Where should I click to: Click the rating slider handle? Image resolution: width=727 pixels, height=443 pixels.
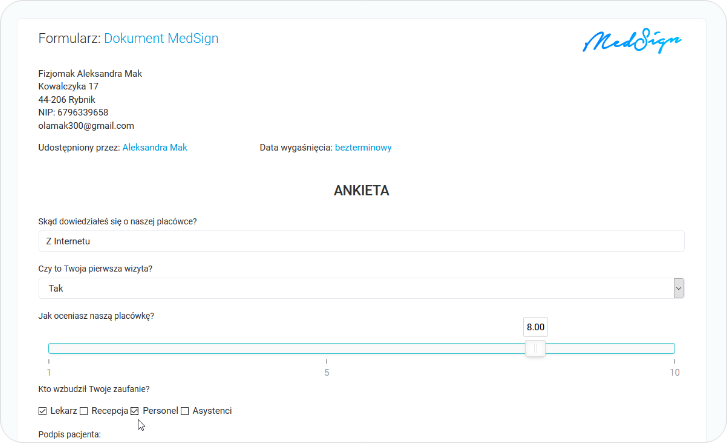[x=535, y=348]
